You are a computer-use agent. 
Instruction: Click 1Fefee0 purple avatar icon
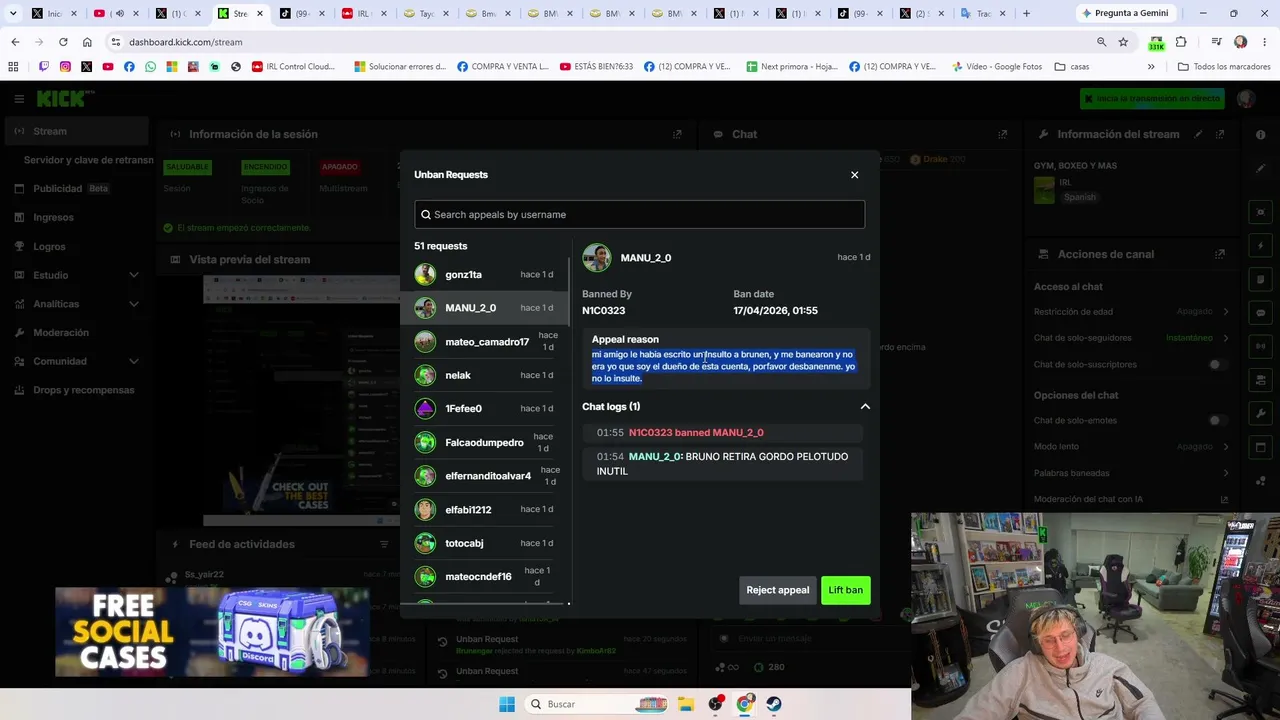coord(426,408)
